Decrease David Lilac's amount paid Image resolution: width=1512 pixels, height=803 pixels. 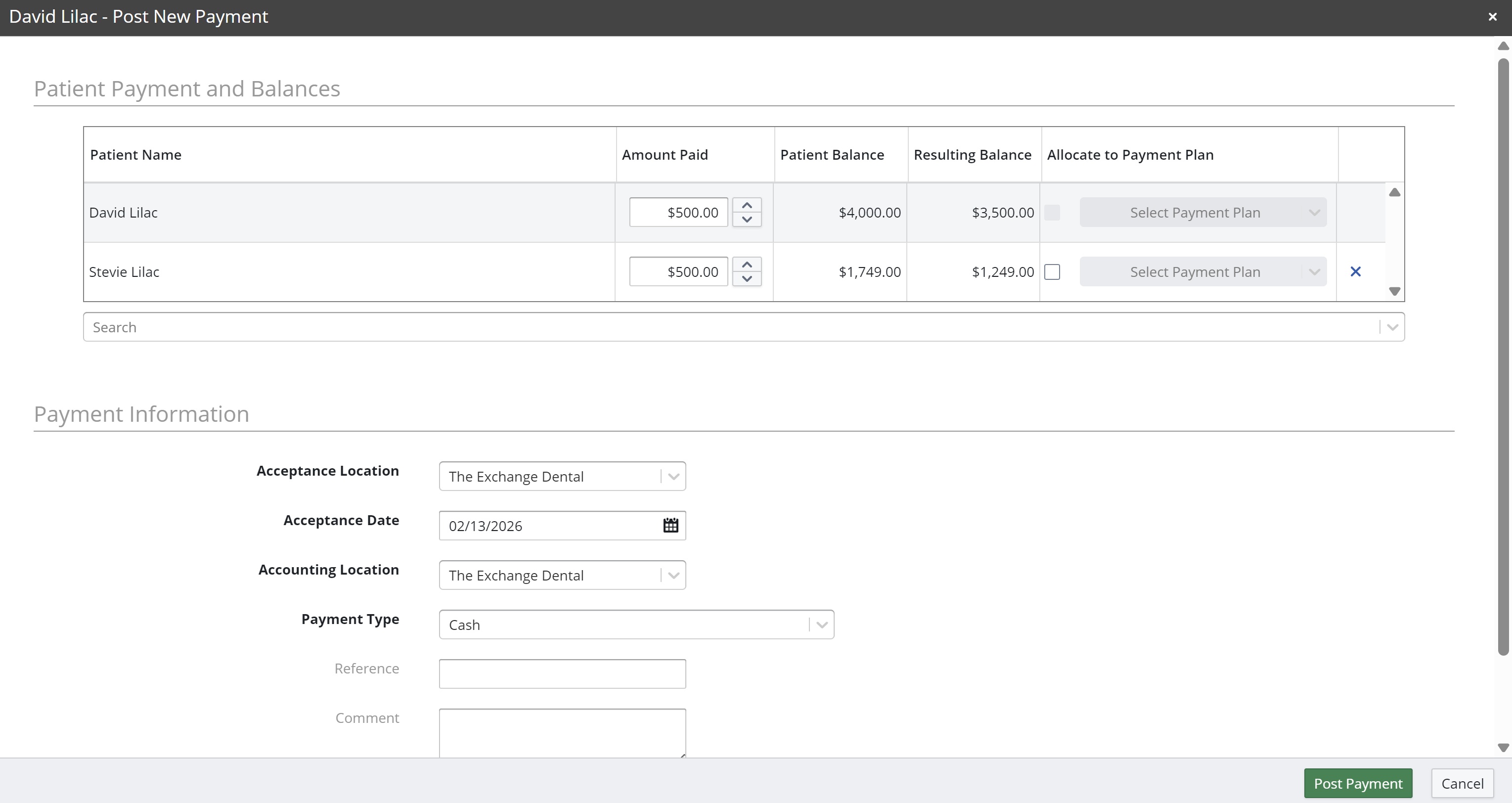pos(747,220)
